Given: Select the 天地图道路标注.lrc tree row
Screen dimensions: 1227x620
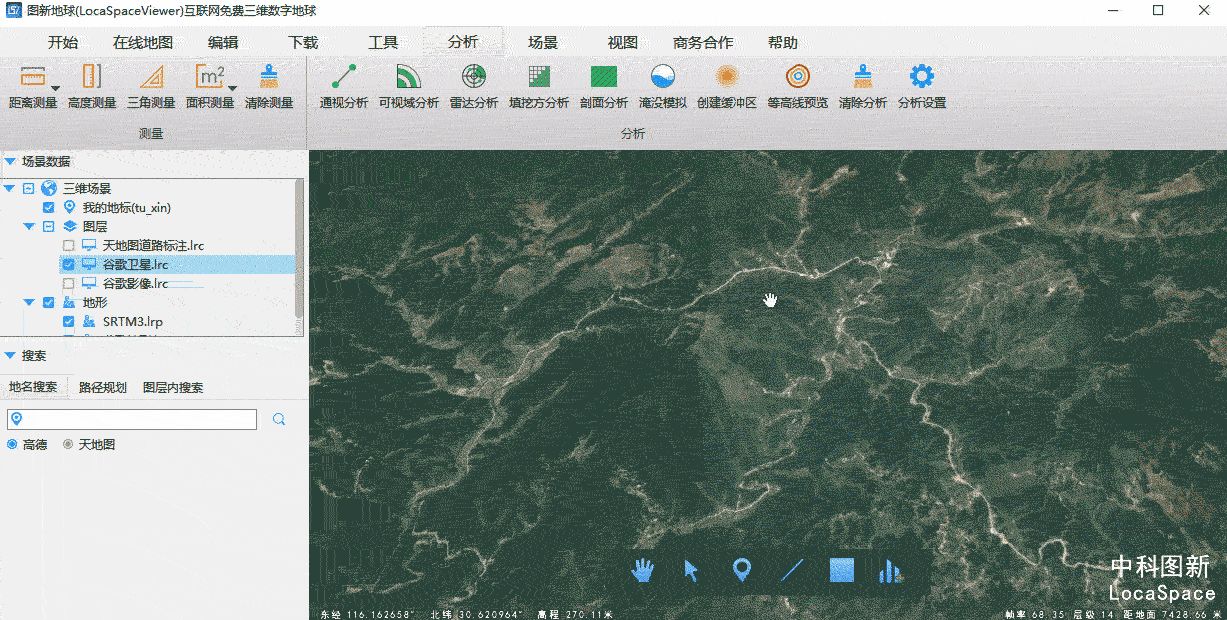Looking at the screenshot, I should point(143,246).
